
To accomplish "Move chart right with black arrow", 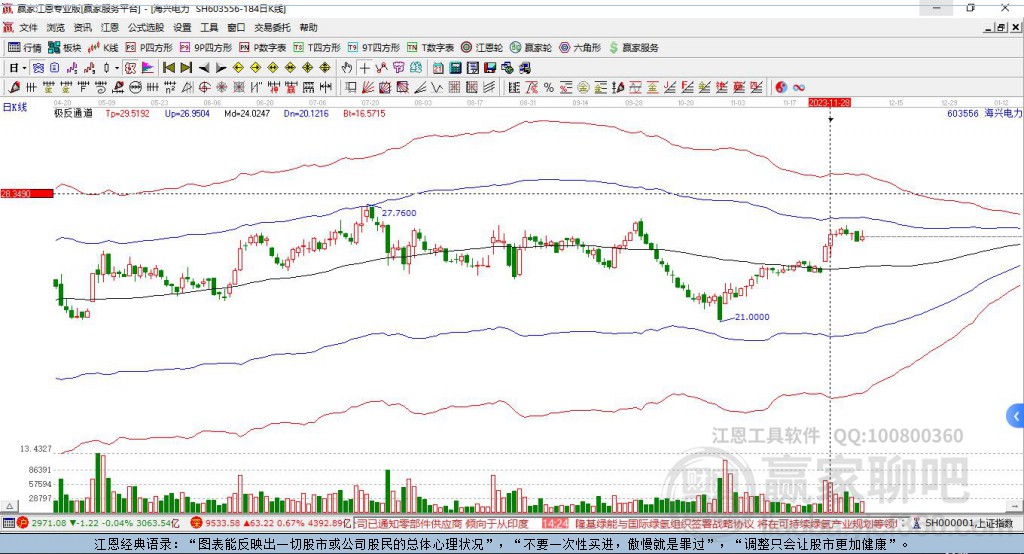I will pos(221,68).
